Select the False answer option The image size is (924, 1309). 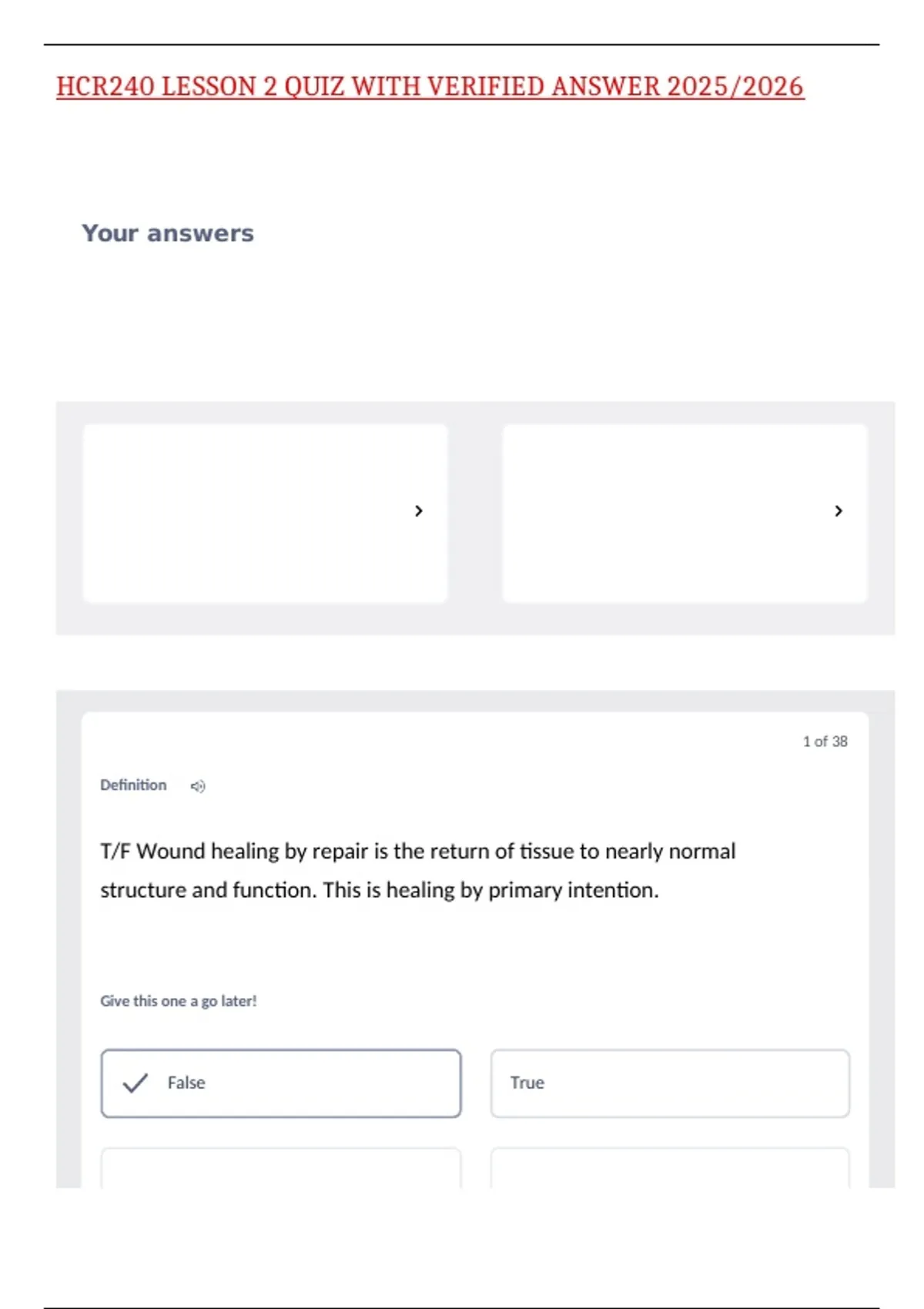coord(281,1083)
